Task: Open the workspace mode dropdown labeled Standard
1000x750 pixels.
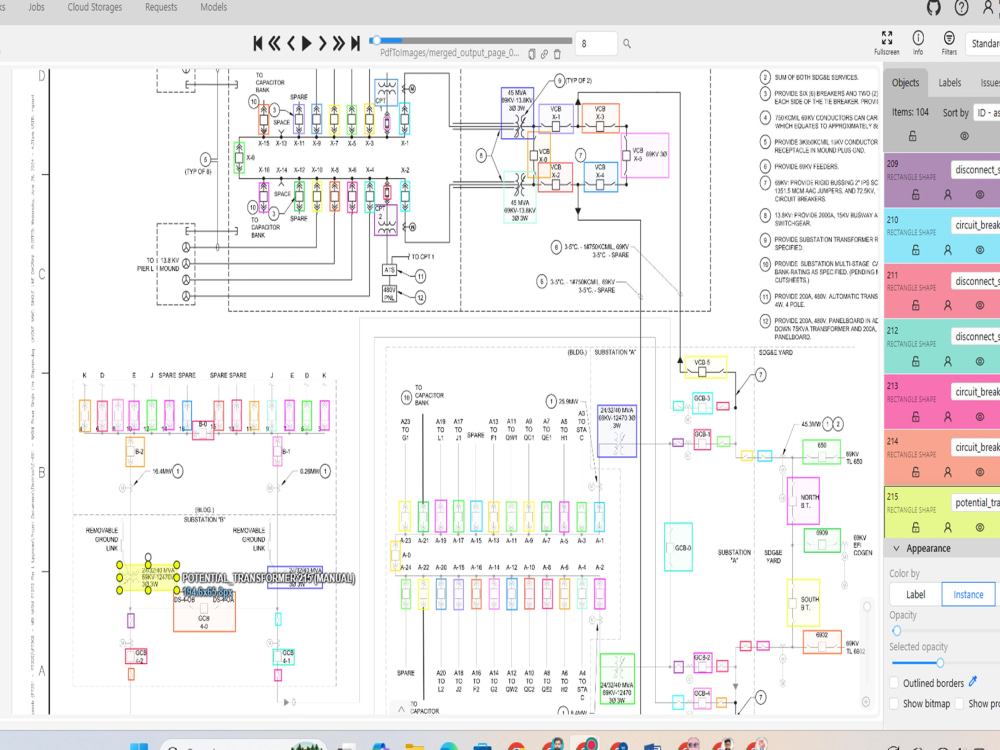Action: tap(983, 43)
